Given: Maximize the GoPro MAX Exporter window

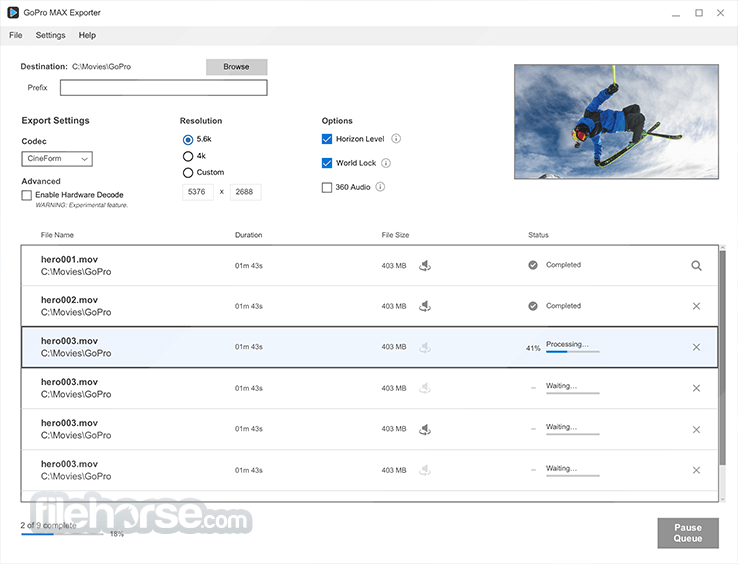Looking at the screenshot, I should [699, 13].
